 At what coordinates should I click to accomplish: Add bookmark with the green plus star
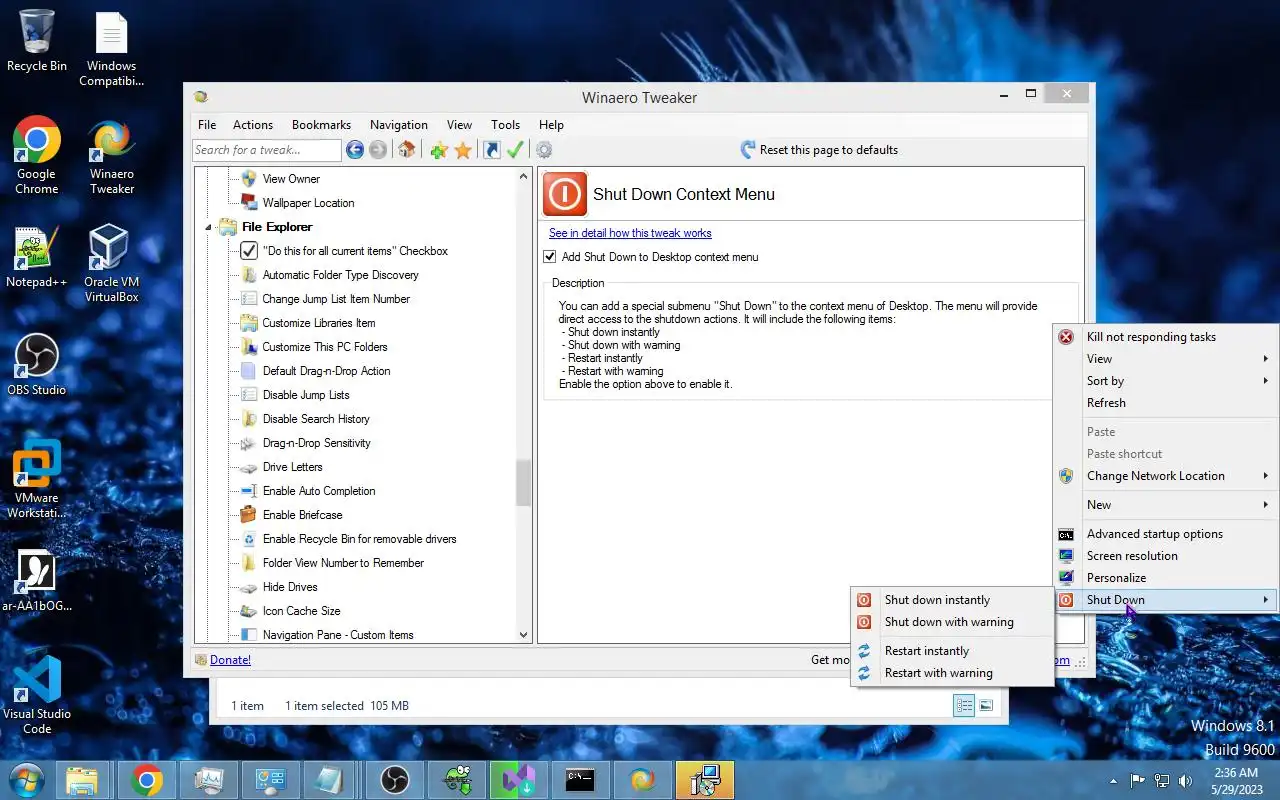pos(439,150)
